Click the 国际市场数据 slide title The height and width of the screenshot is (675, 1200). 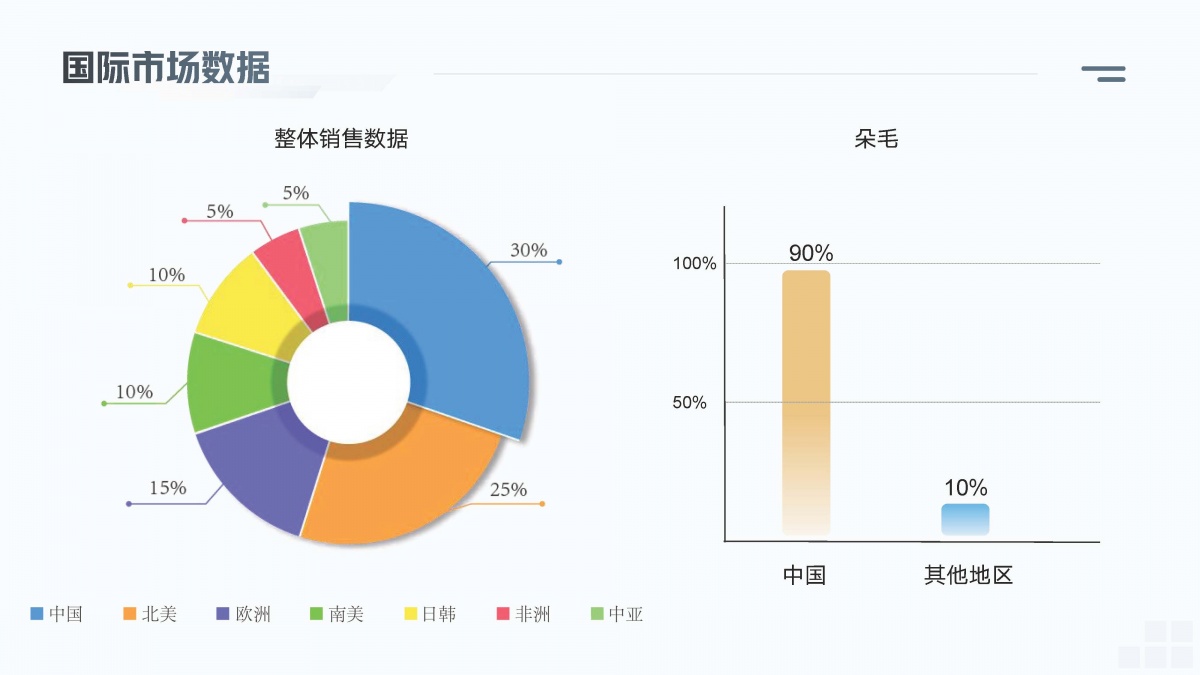pyautogui.click(x=166, y=67)
